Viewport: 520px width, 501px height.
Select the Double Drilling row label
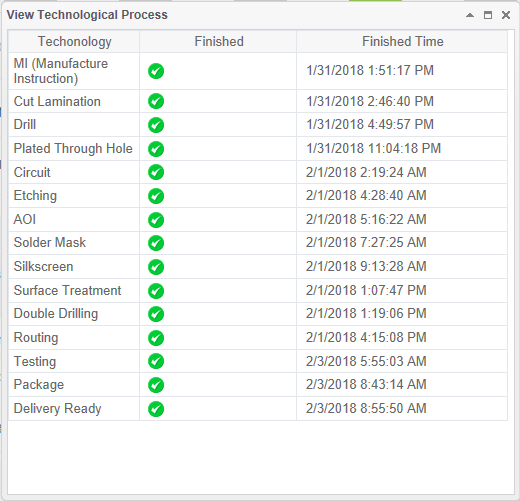pyautogui.click(x=56, y=314)
